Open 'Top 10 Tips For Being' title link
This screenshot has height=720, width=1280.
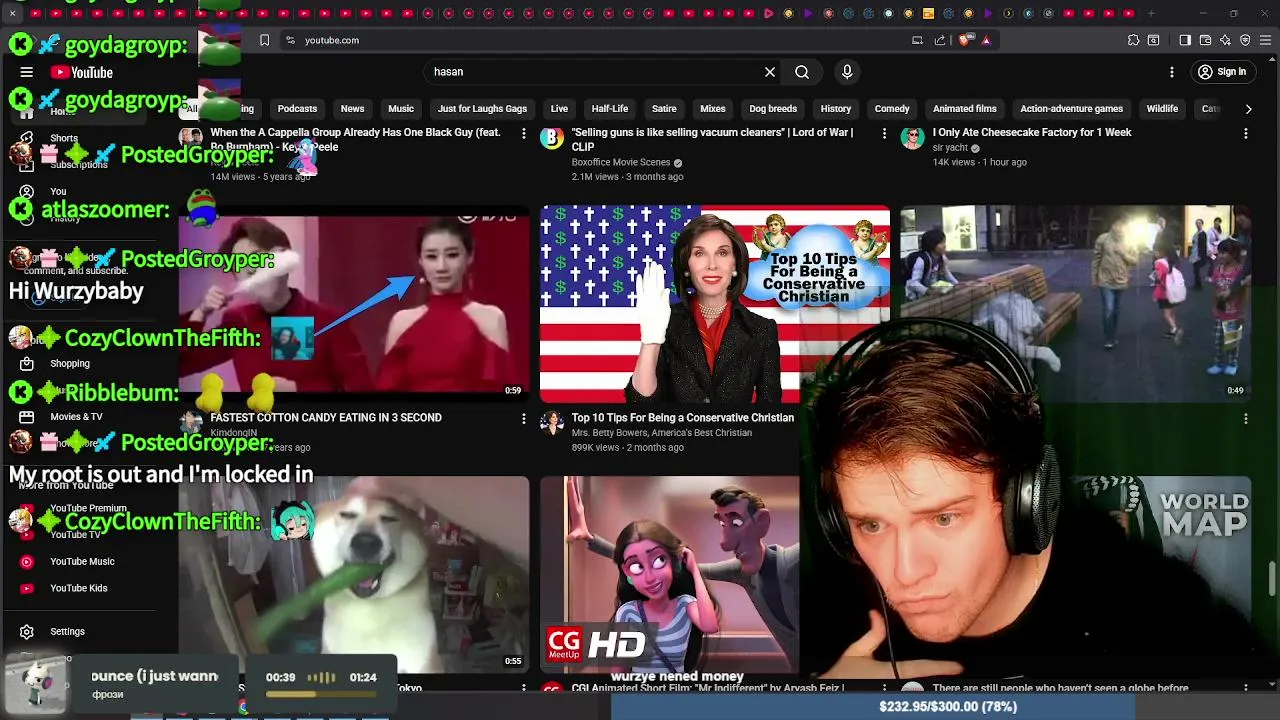pyautogui.click(x=683, y=418)
